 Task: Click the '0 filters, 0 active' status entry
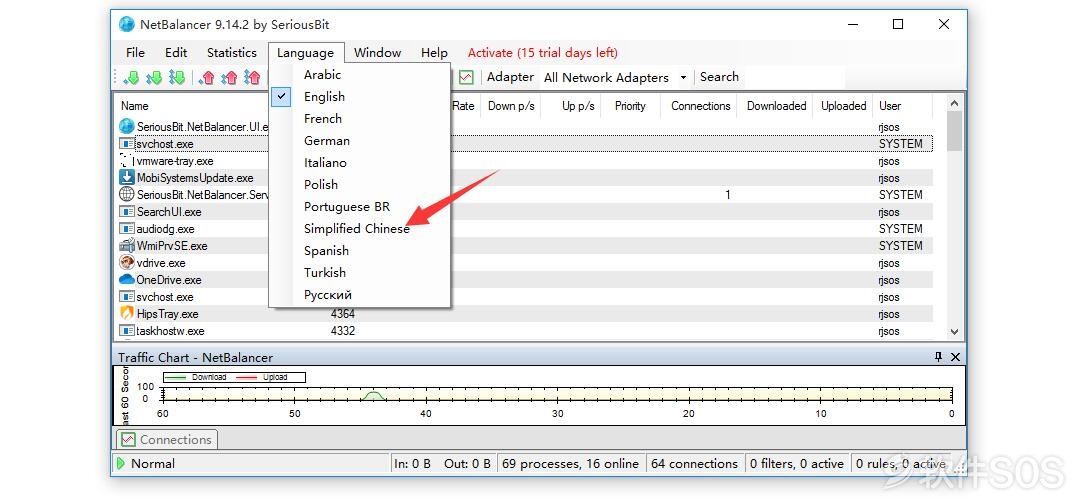pos(796,464)
